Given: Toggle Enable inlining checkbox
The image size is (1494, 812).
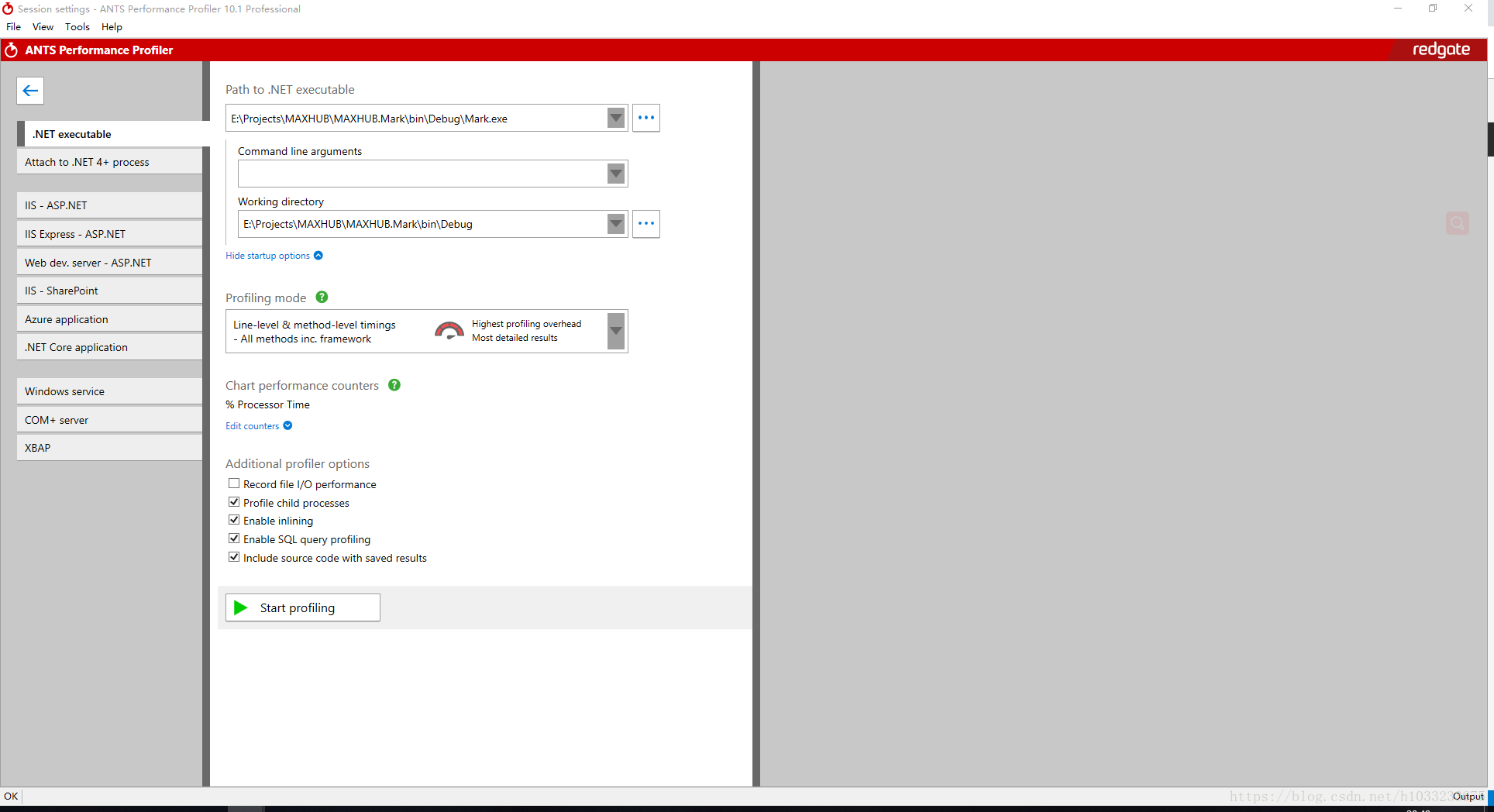Looking at the screenshot, I should 233,520.
